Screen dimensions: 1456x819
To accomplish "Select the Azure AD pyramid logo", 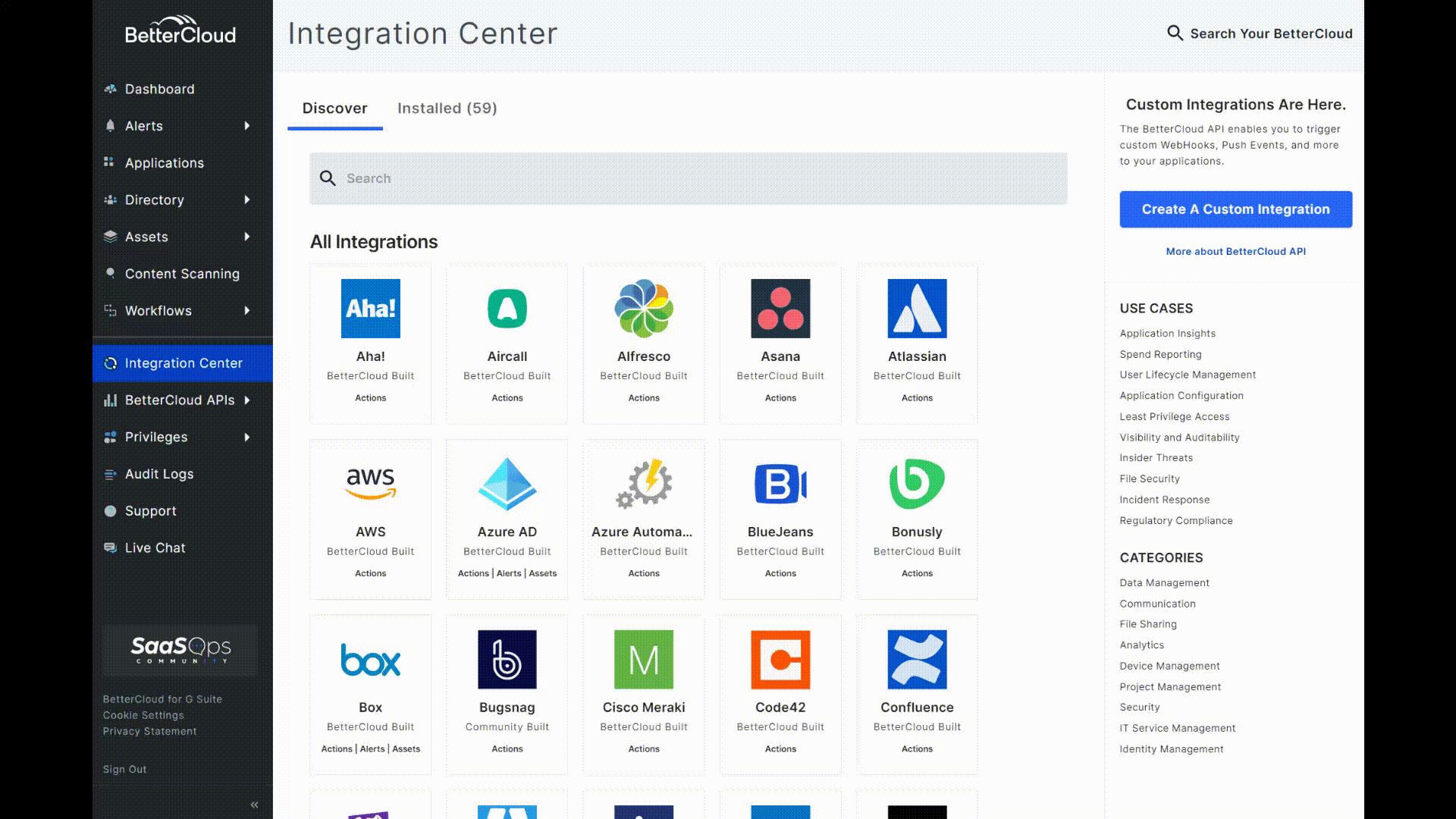I will [507, 484].
